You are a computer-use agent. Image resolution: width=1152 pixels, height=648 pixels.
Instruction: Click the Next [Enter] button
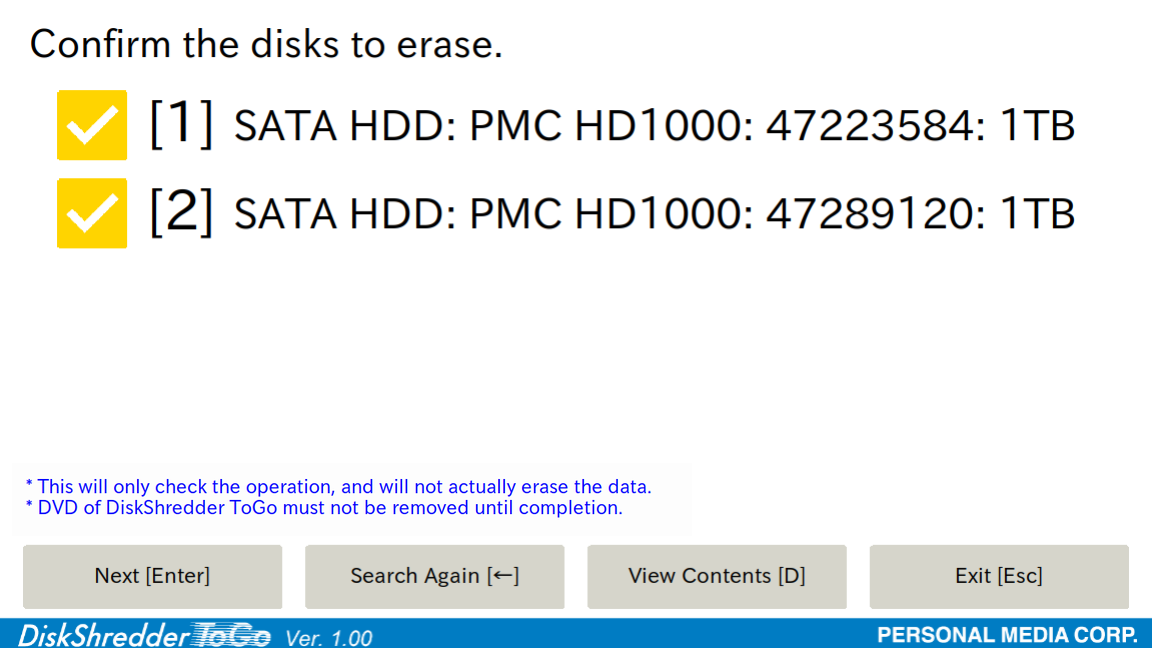pos(152,576)
